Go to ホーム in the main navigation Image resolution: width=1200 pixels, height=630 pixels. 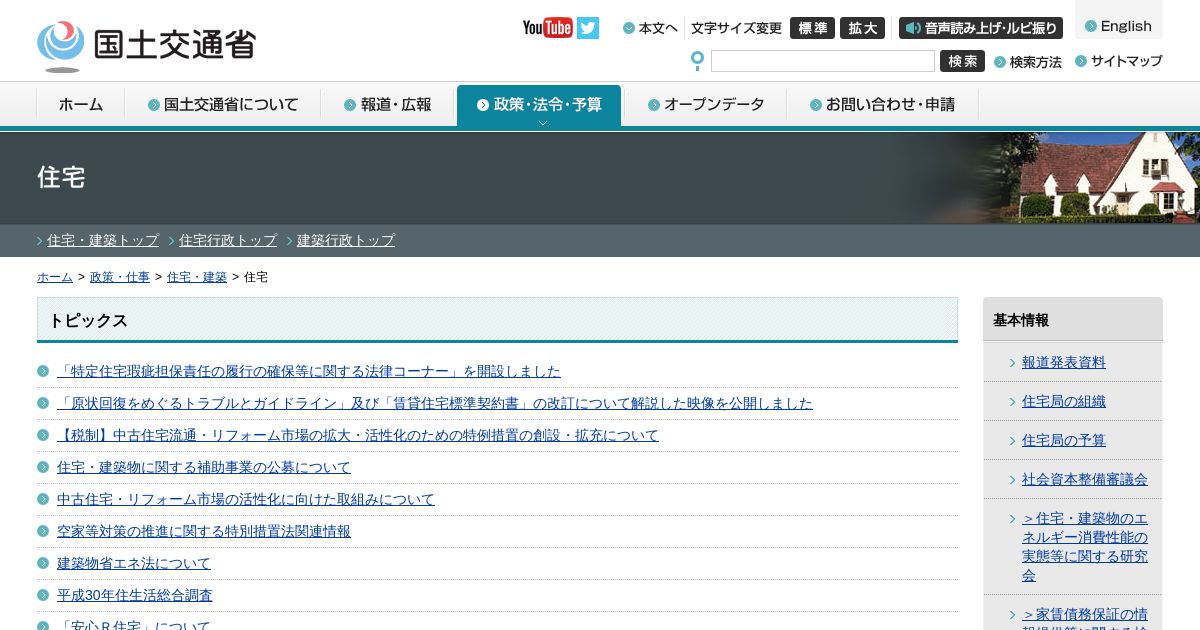(81, 104)
